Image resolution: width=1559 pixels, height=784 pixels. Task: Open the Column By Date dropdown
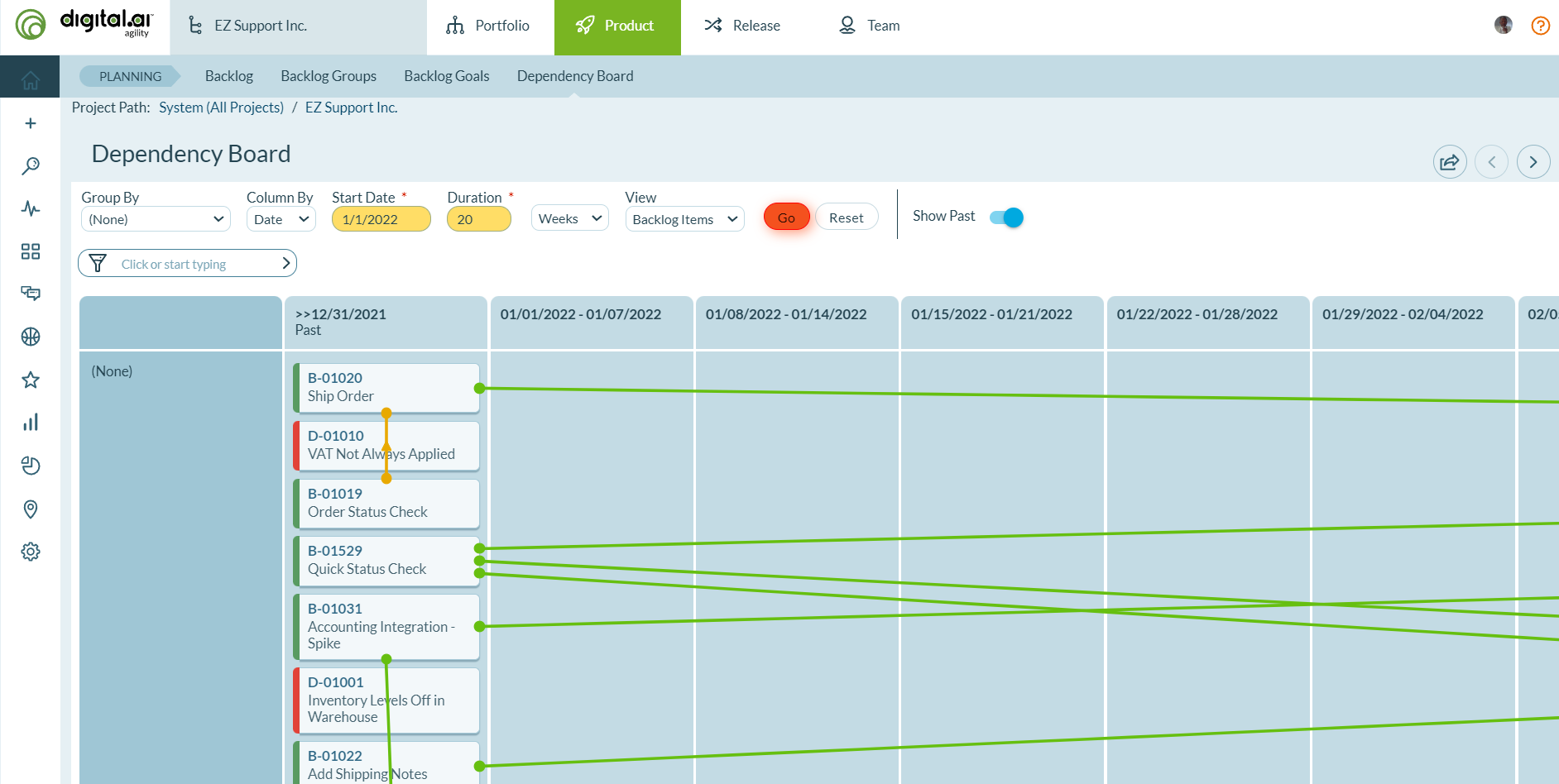click(x=281, y=219)
